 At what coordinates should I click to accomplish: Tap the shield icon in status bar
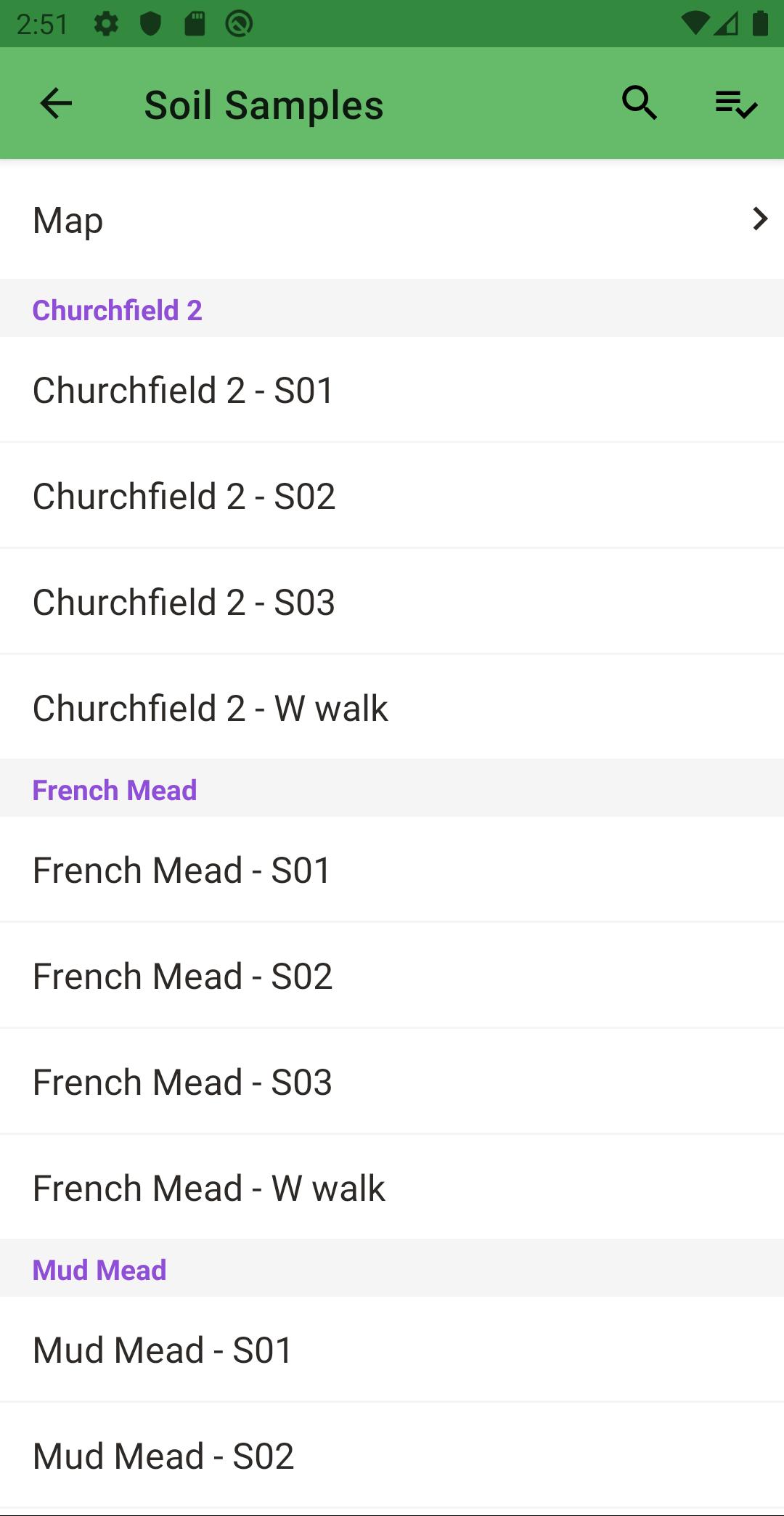pyautogui.click(x=150, y=24)
